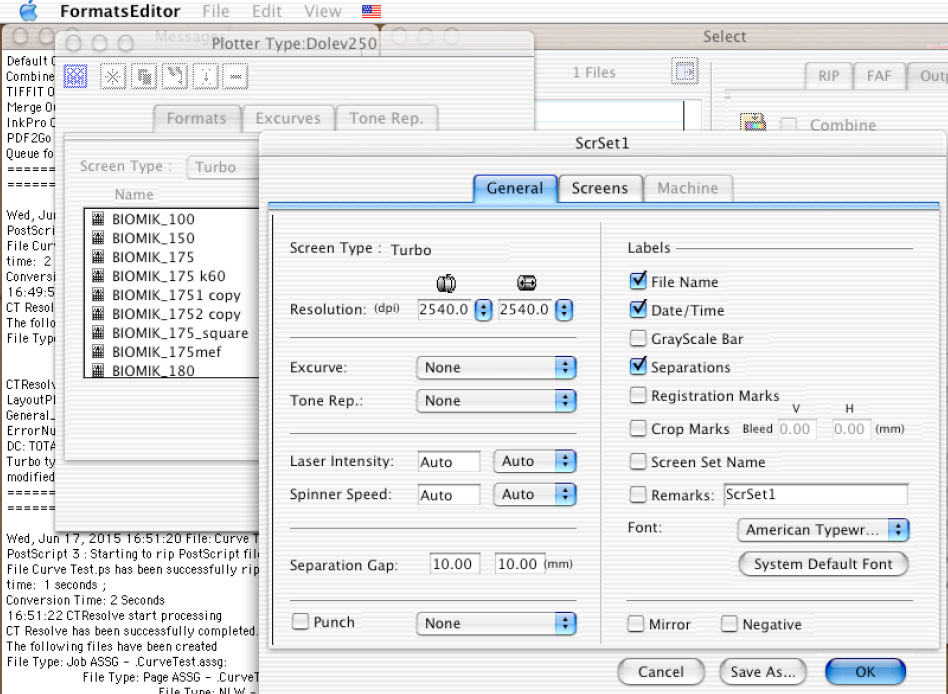The height and width of the screenshot is (694, 948).
Task: Open the Punch None dropdown
Action: pos(496,623)
